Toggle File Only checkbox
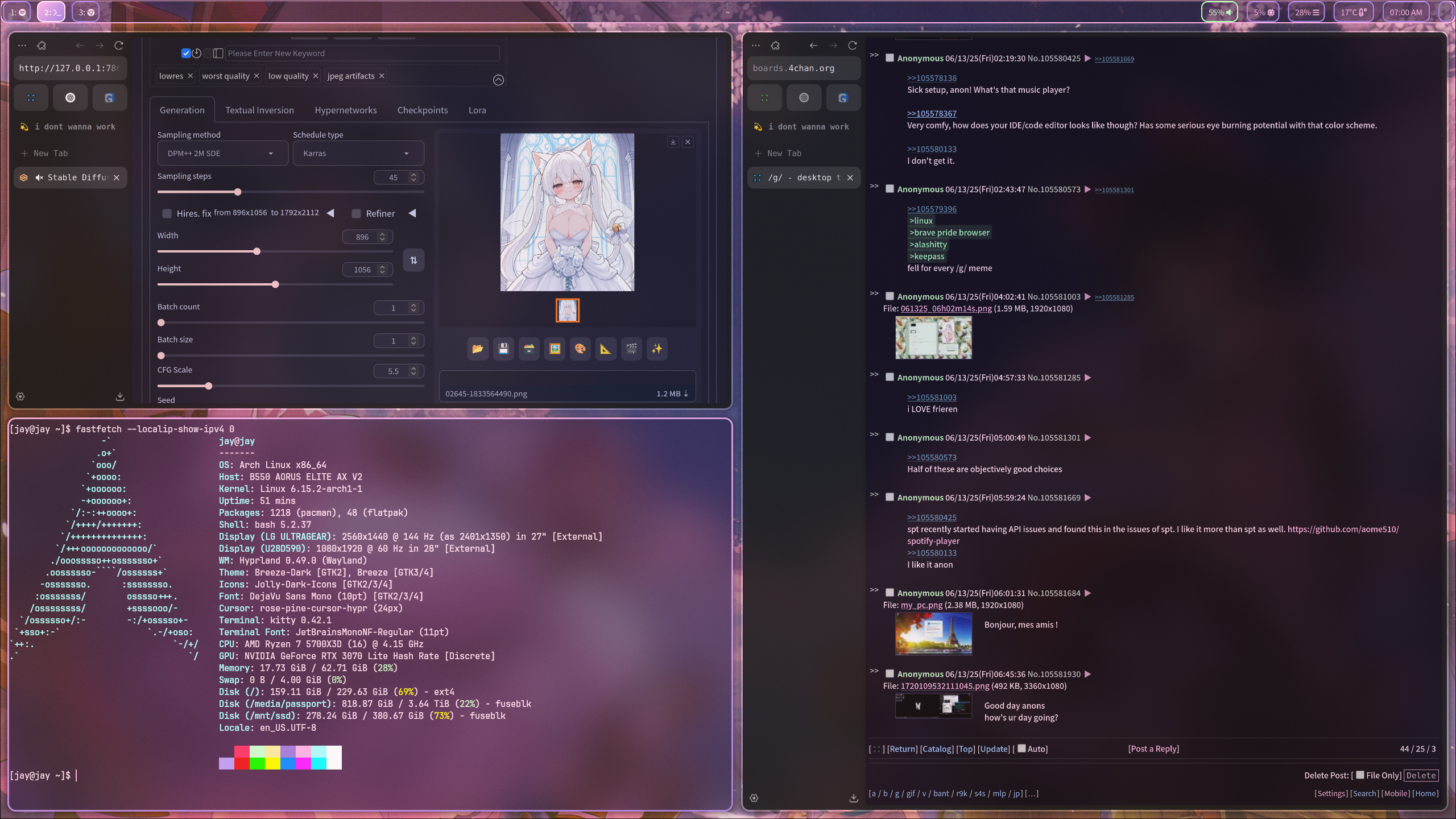Viewport: 1456px width, 819px height. tap(1360, 775)
